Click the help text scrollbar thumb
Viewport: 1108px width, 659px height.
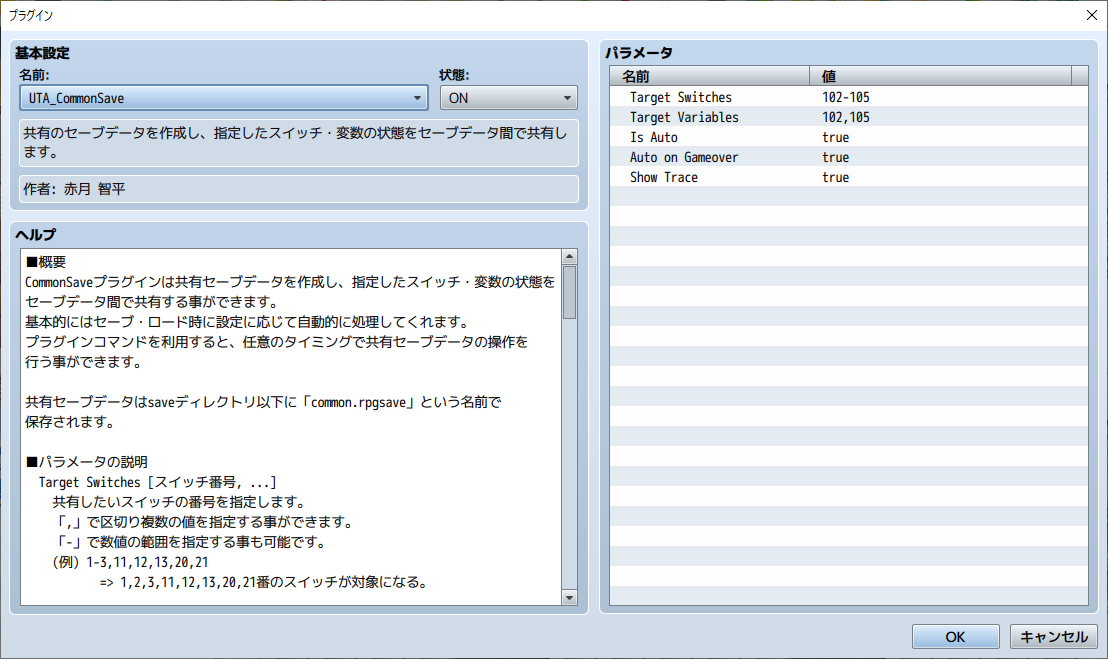pos(570,292)
